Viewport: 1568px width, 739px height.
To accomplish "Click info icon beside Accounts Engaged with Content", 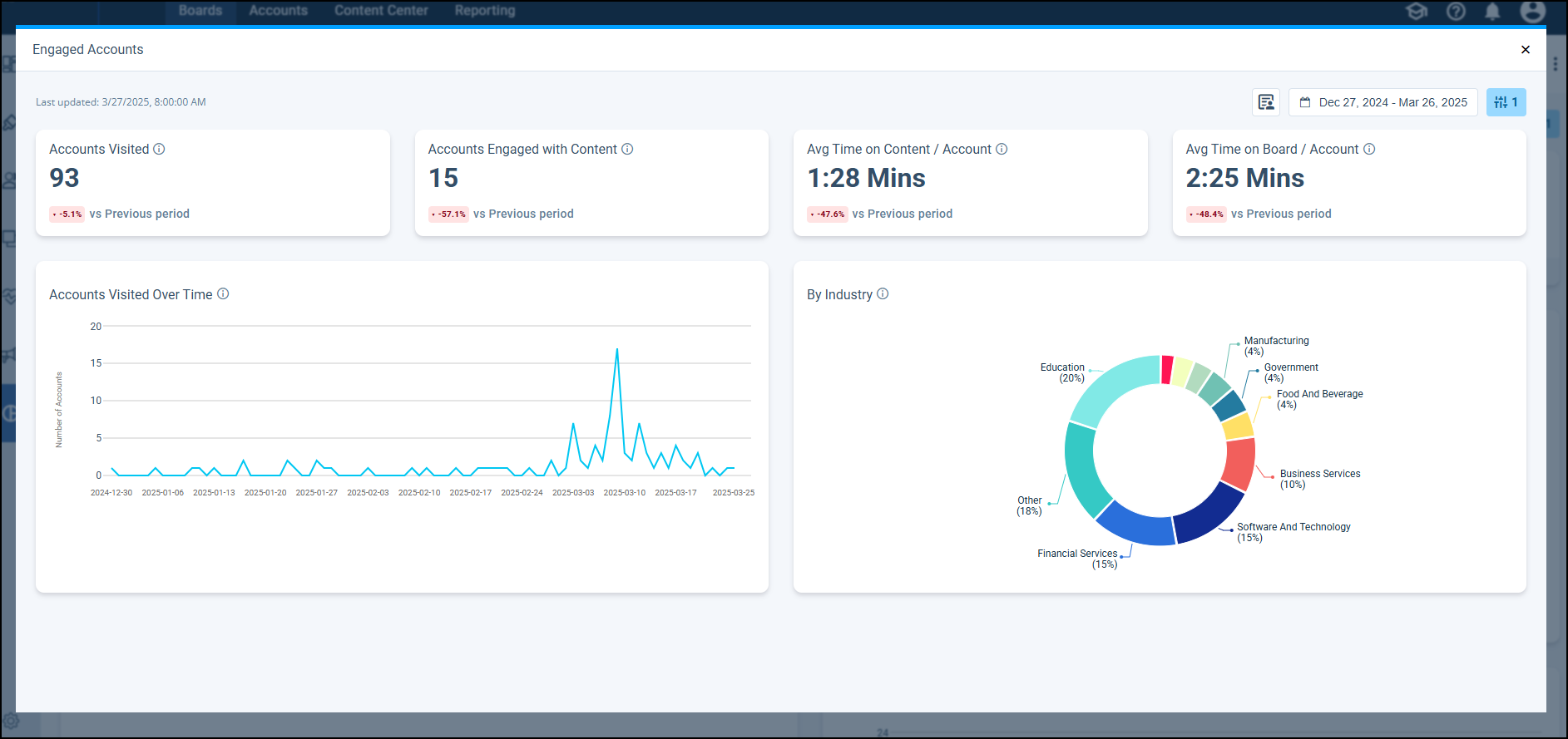I will click(x=627, y=149).
